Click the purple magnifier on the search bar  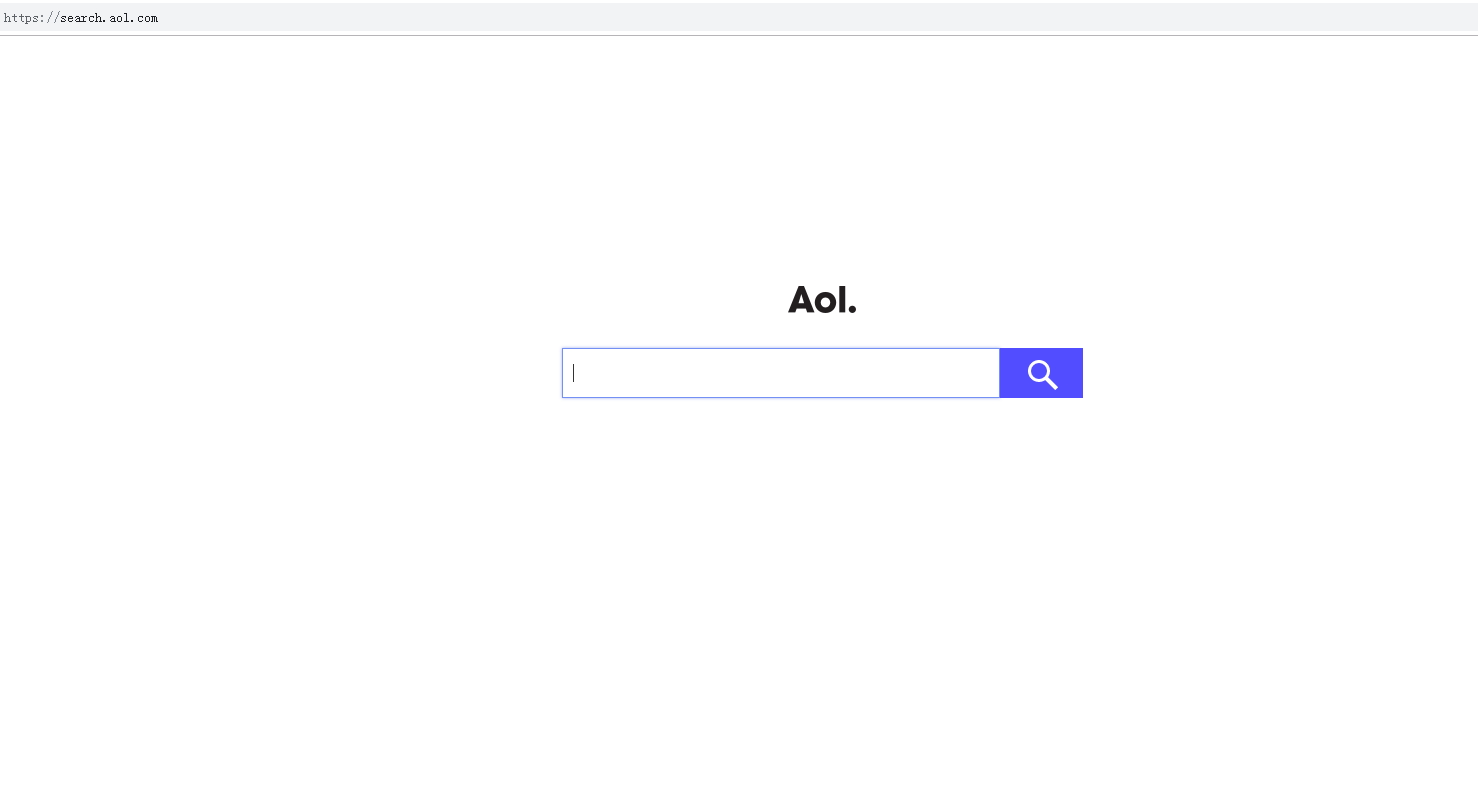click(1041, 373)
